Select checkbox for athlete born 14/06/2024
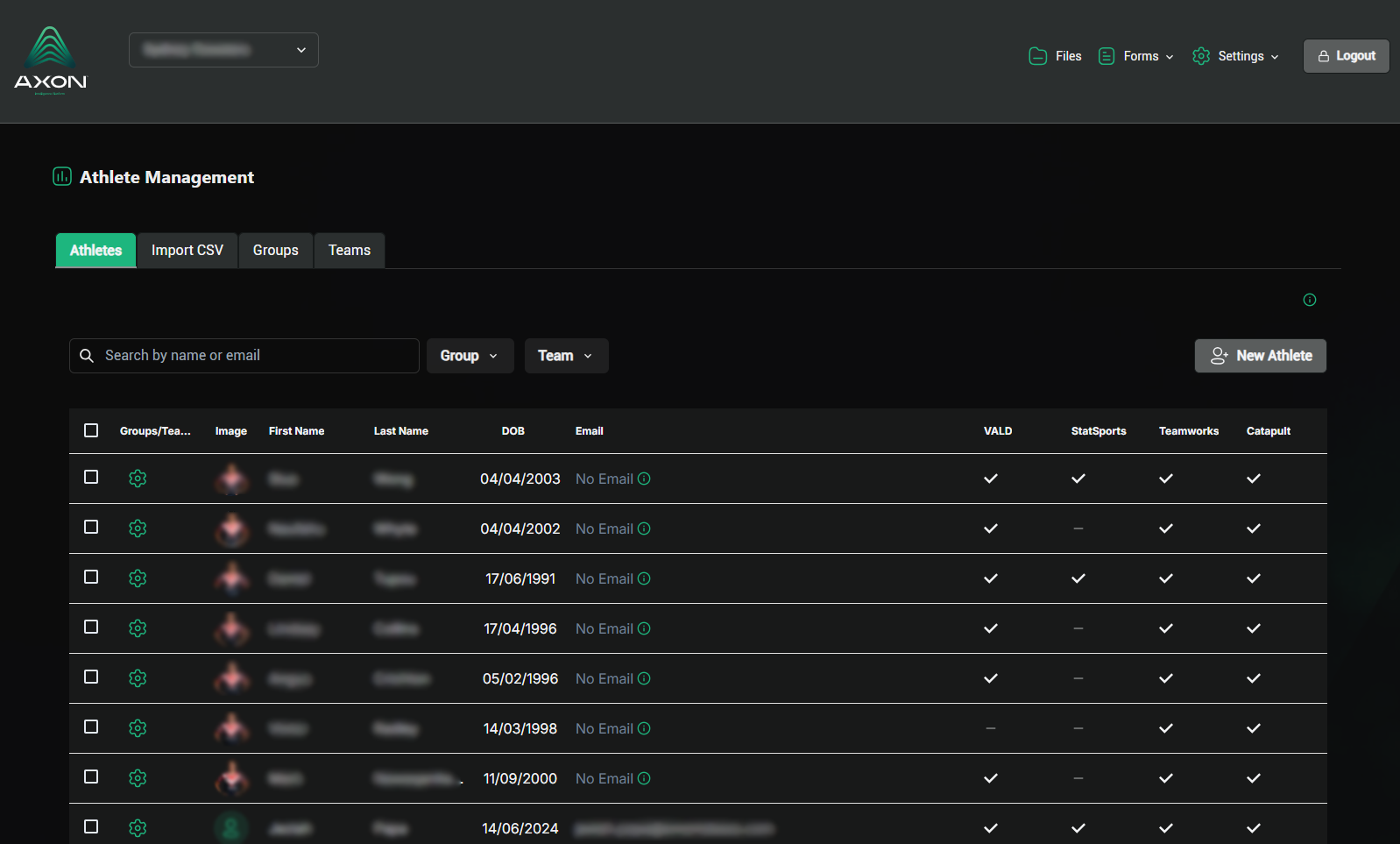 (x=91, y=826)
